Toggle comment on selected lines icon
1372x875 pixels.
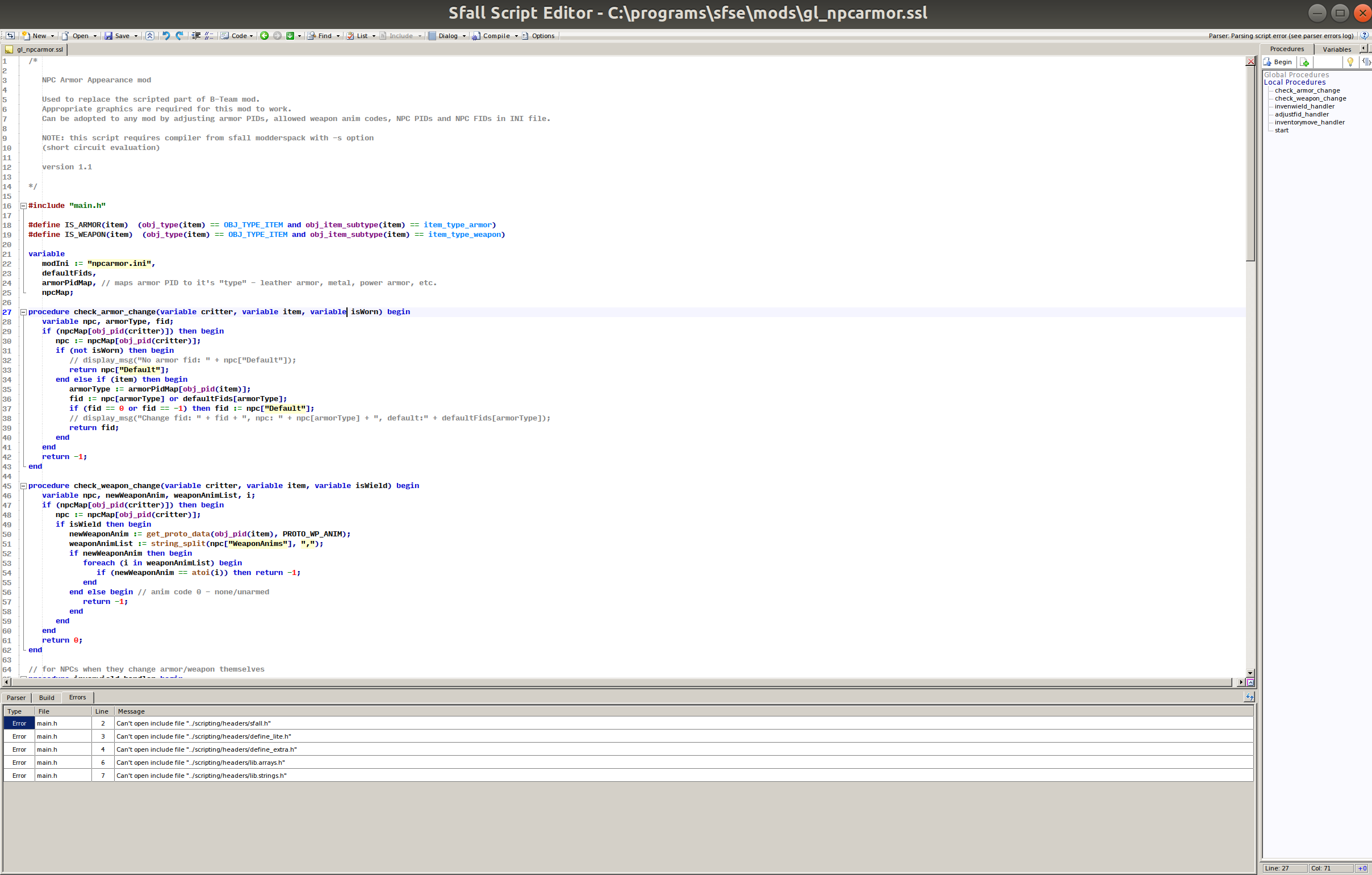click(209, 36)
